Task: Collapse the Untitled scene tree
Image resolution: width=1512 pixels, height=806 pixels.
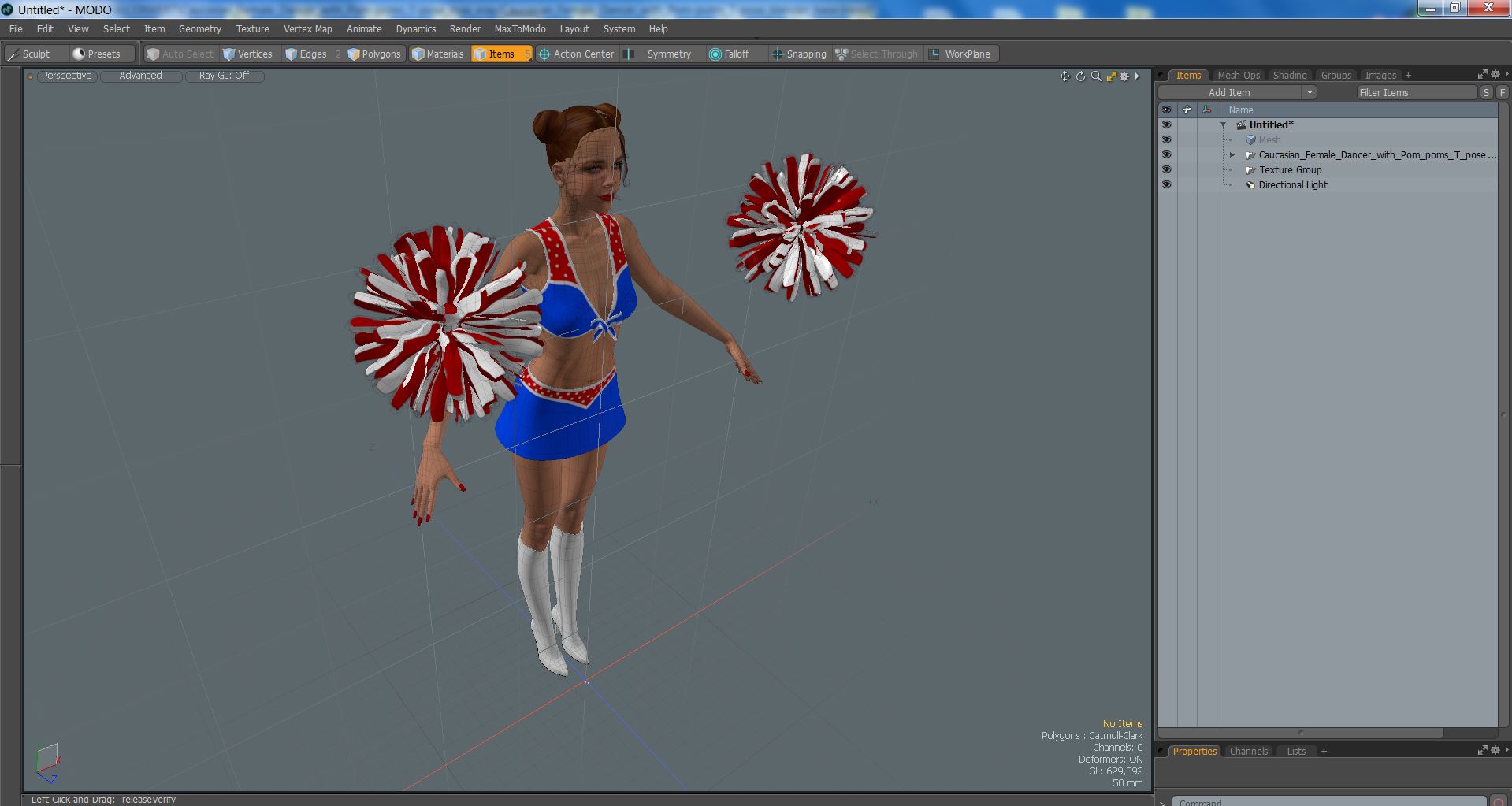Action: pos(1224,125)
